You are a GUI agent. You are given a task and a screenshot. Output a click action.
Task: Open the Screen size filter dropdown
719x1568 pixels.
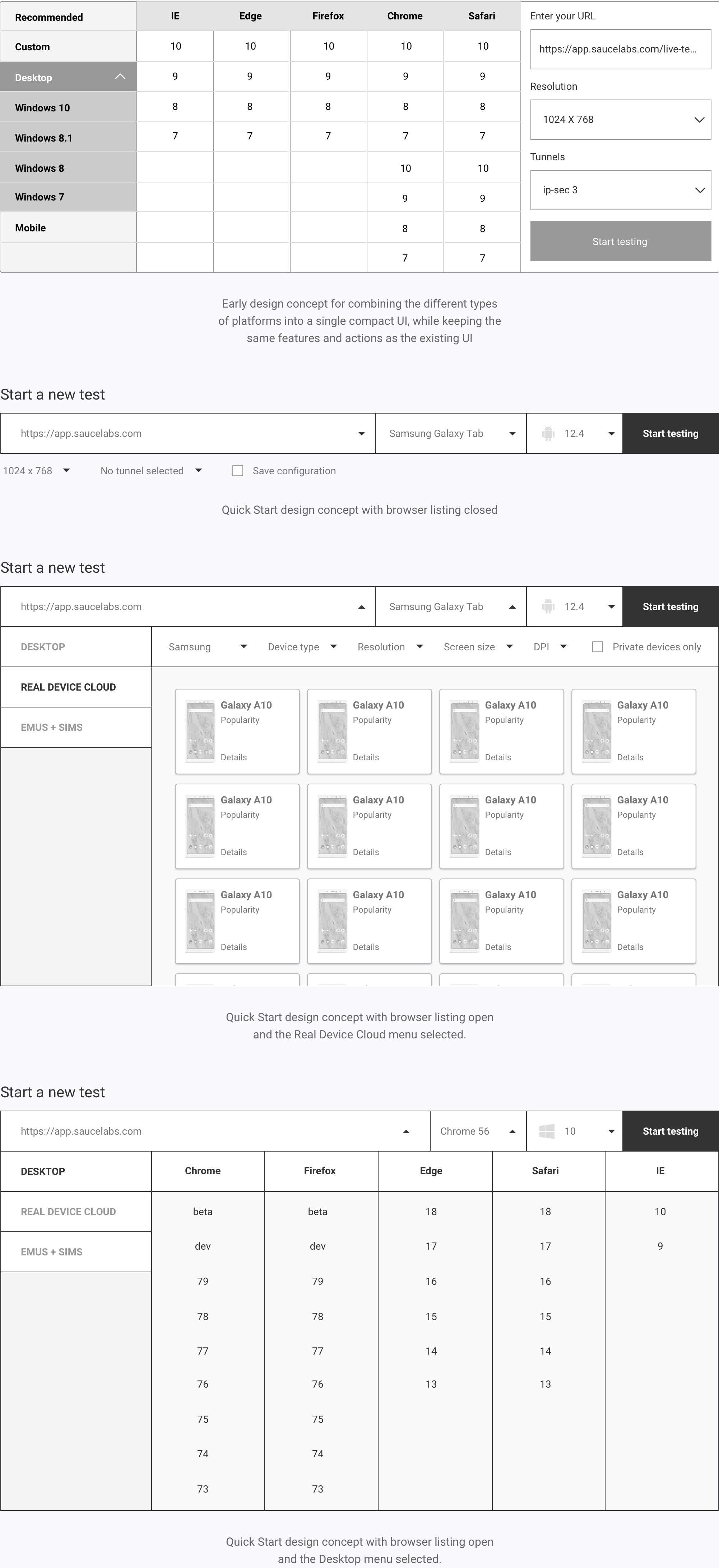click(478, 646)
